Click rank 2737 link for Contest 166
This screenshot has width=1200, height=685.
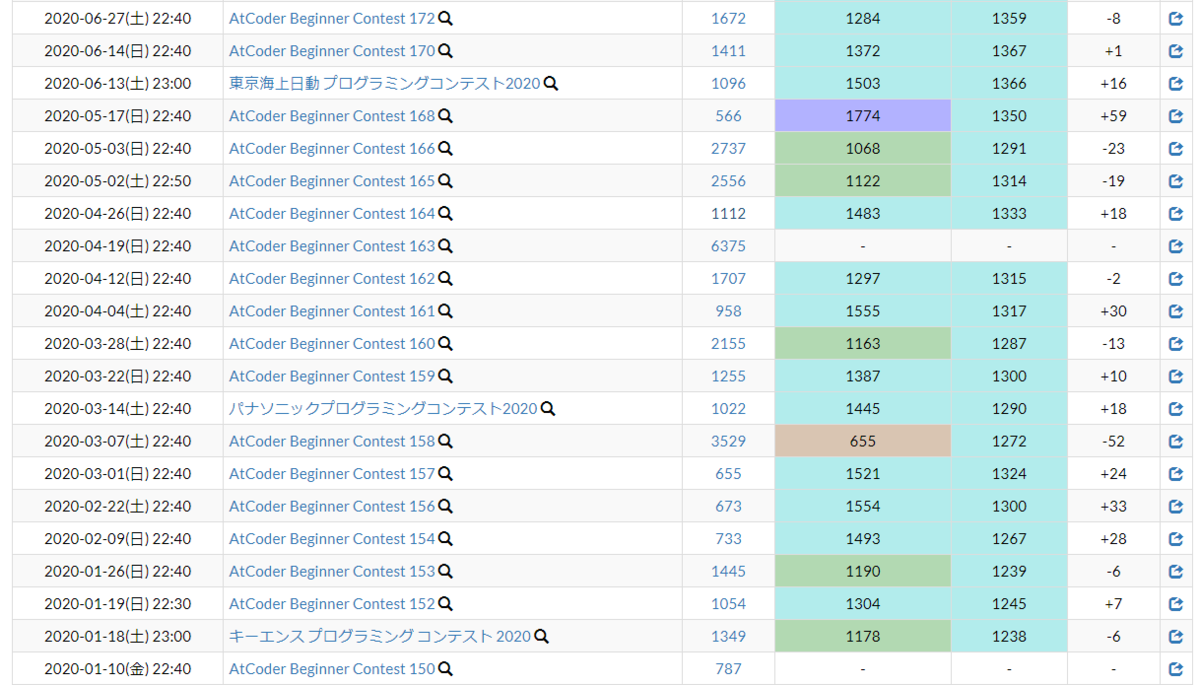click(729, 148)
